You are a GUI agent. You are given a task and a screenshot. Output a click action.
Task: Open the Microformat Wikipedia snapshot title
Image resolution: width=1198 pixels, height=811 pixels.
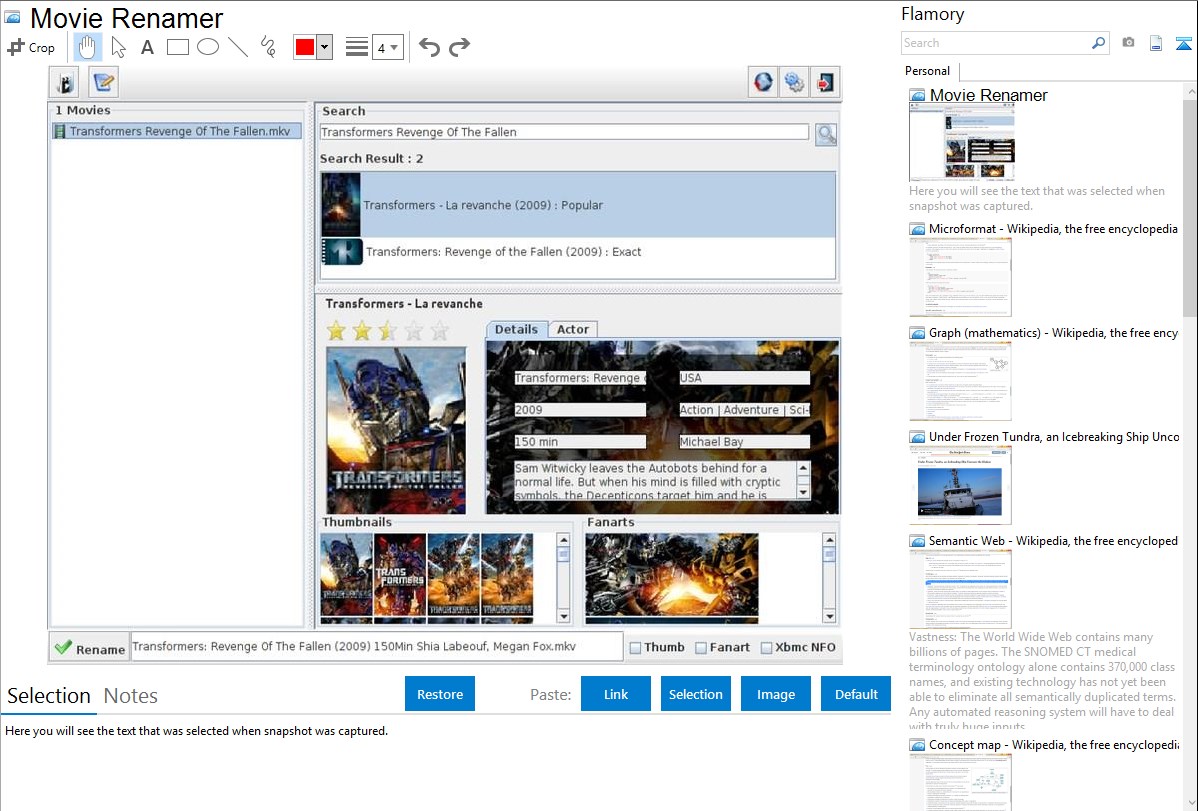pos(1053,229)
